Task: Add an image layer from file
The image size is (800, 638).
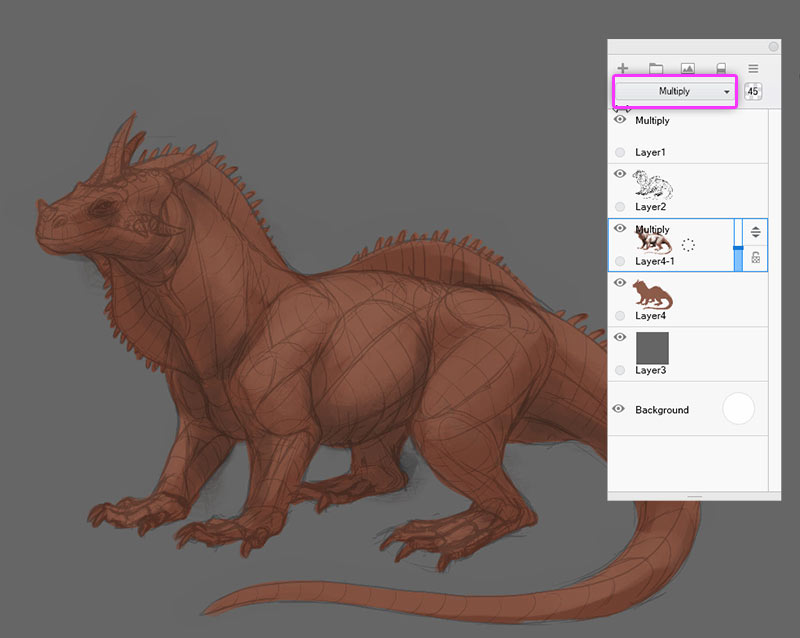Action: [x=688, y=68]
